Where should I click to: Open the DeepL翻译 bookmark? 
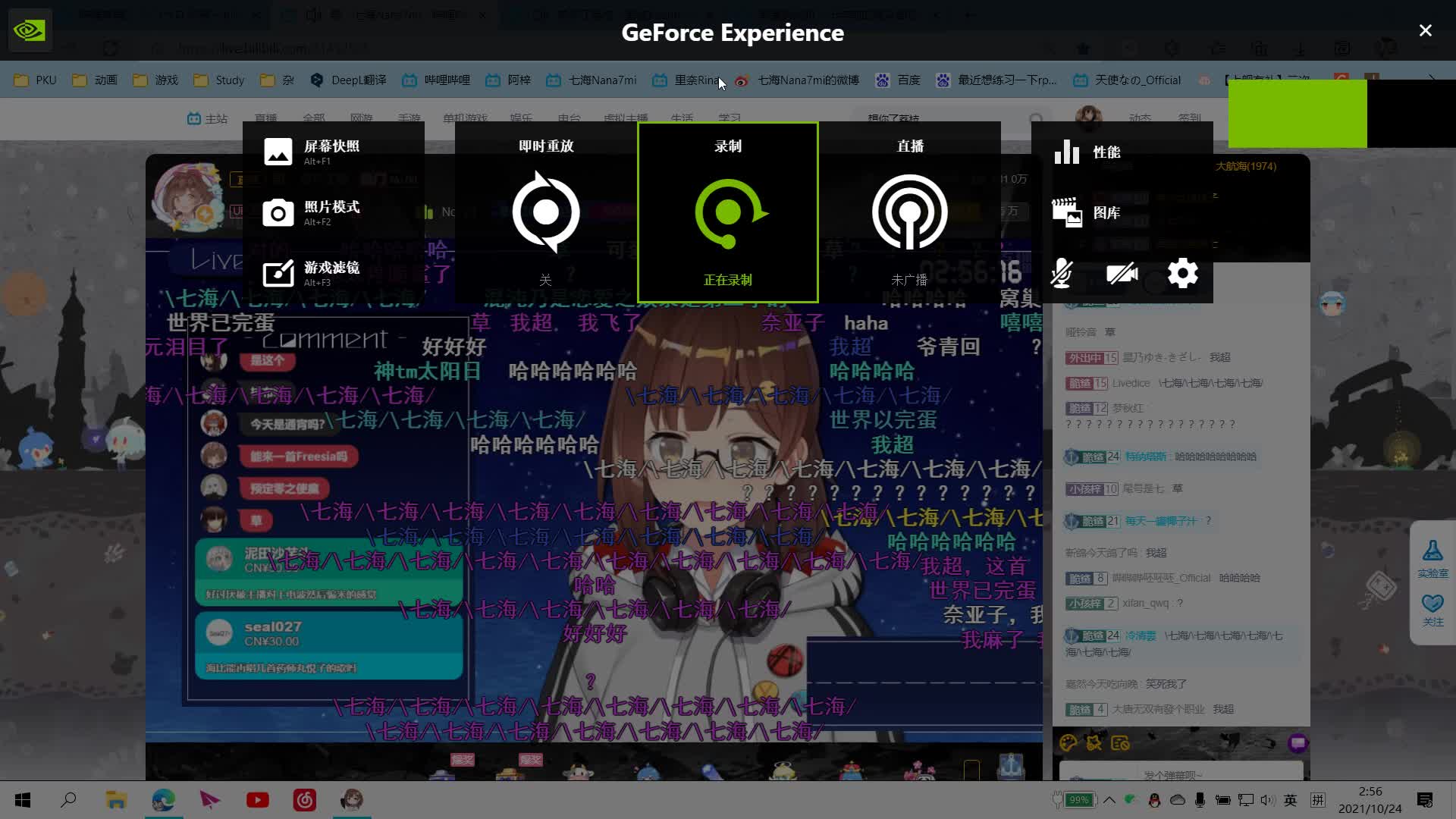pos(348,80)
